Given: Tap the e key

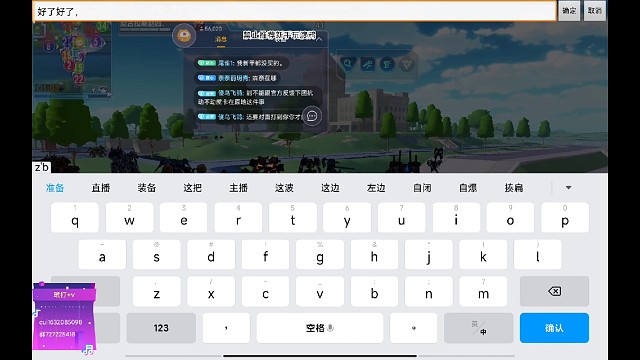Looking at the screenshot, I should (184, 218).
